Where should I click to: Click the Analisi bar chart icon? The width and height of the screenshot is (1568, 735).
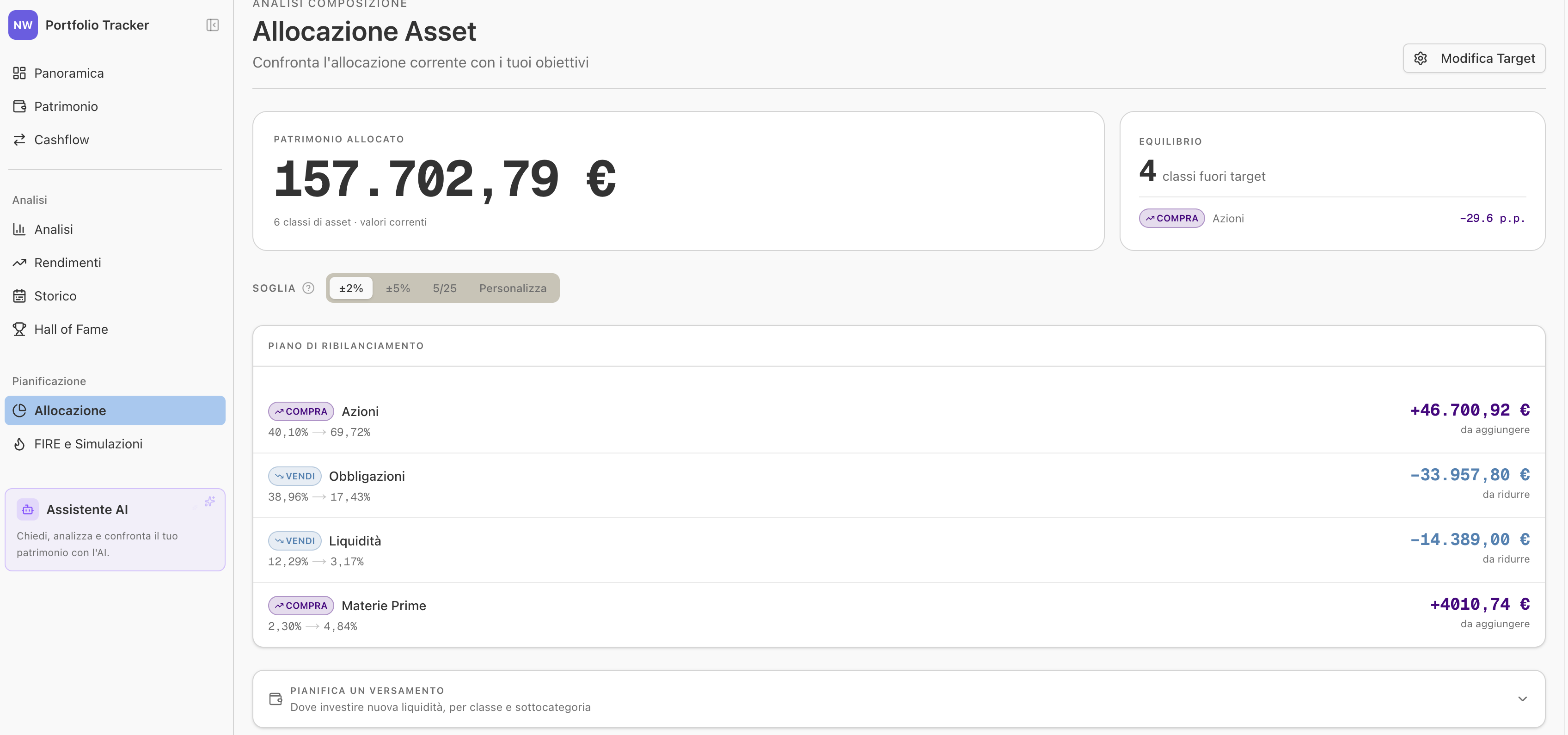19,229
